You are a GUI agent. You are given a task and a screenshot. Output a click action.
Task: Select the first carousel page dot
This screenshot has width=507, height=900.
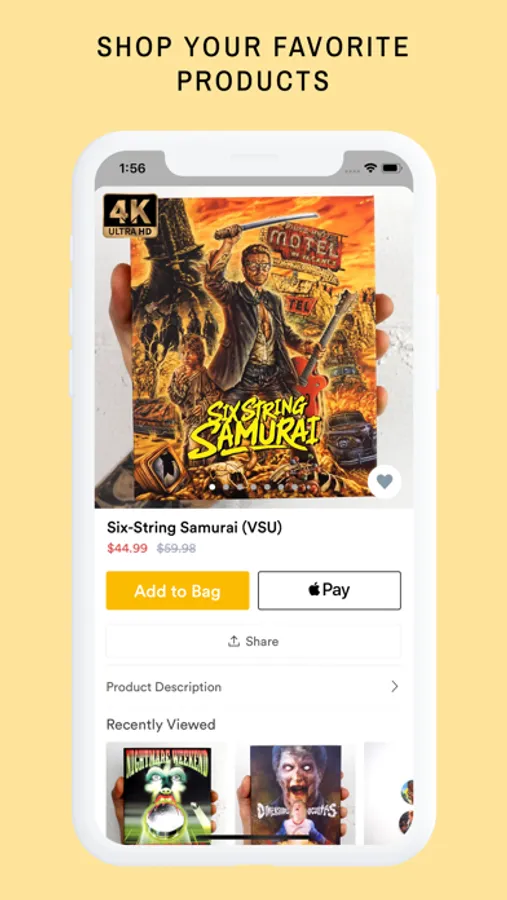(212, 487)
